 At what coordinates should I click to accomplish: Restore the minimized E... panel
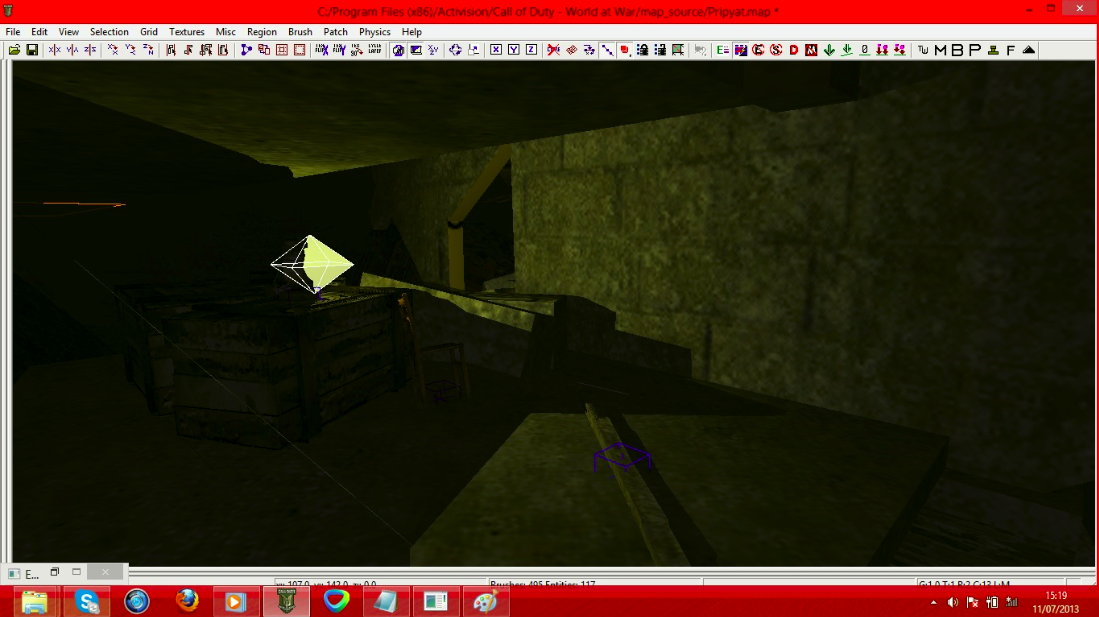(x=54, y=572)
